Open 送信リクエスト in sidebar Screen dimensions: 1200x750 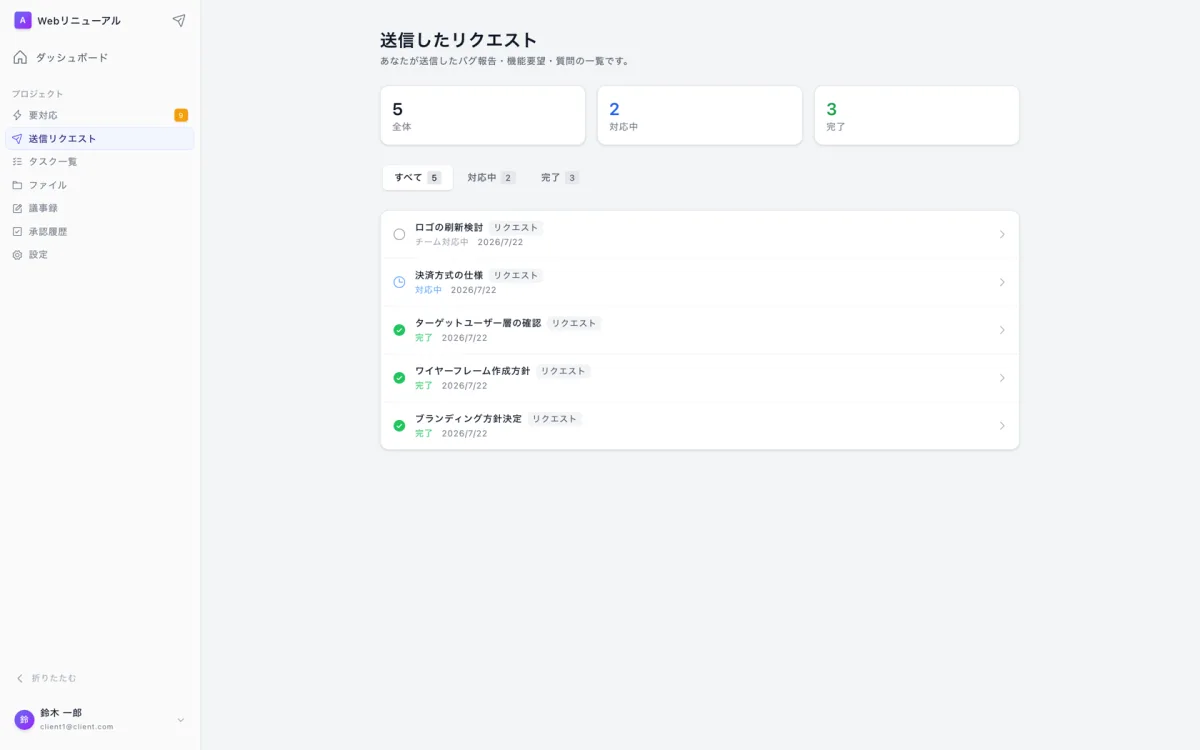(100, 138)
